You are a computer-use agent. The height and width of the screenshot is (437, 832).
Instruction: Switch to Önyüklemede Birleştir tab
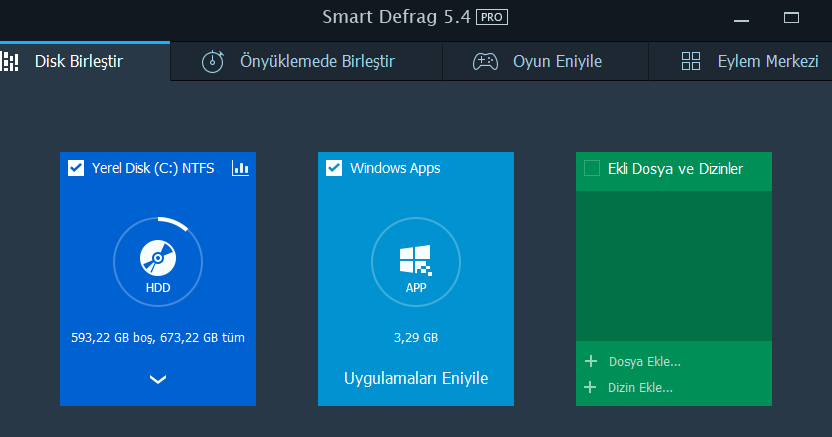pos(306,62)
